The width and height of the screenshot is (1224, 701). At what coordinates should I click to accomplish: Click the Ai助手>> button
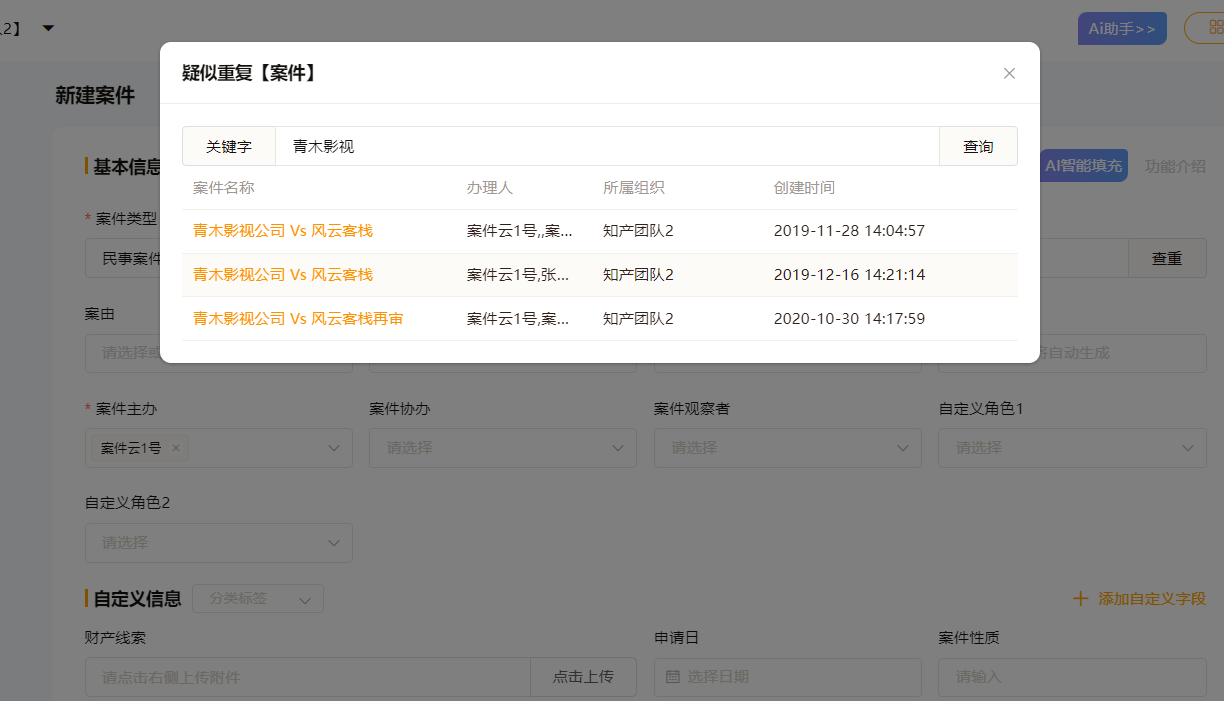point(1121,29)
